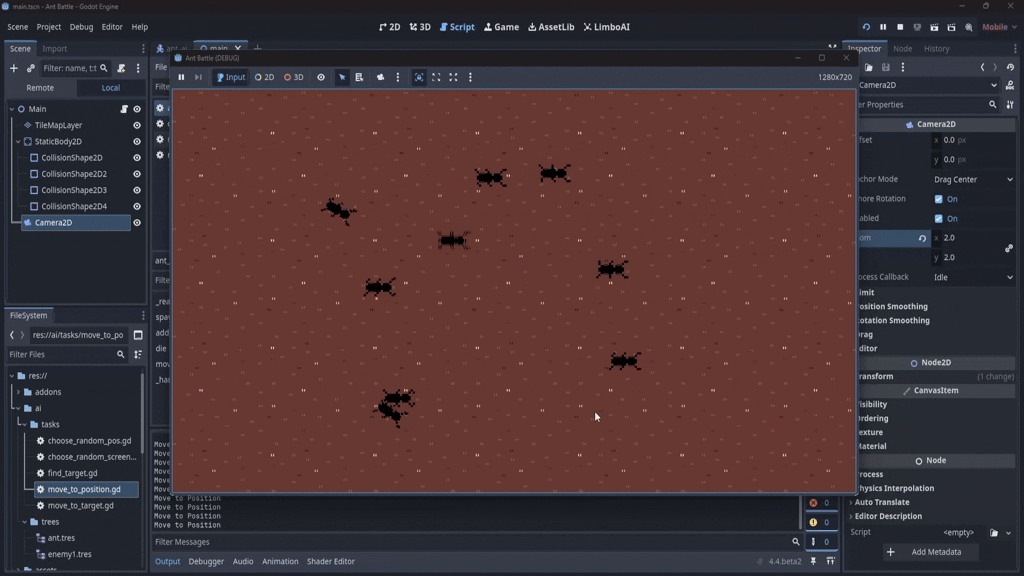
Task: Open the Help menu
Action: coord(140,27)
